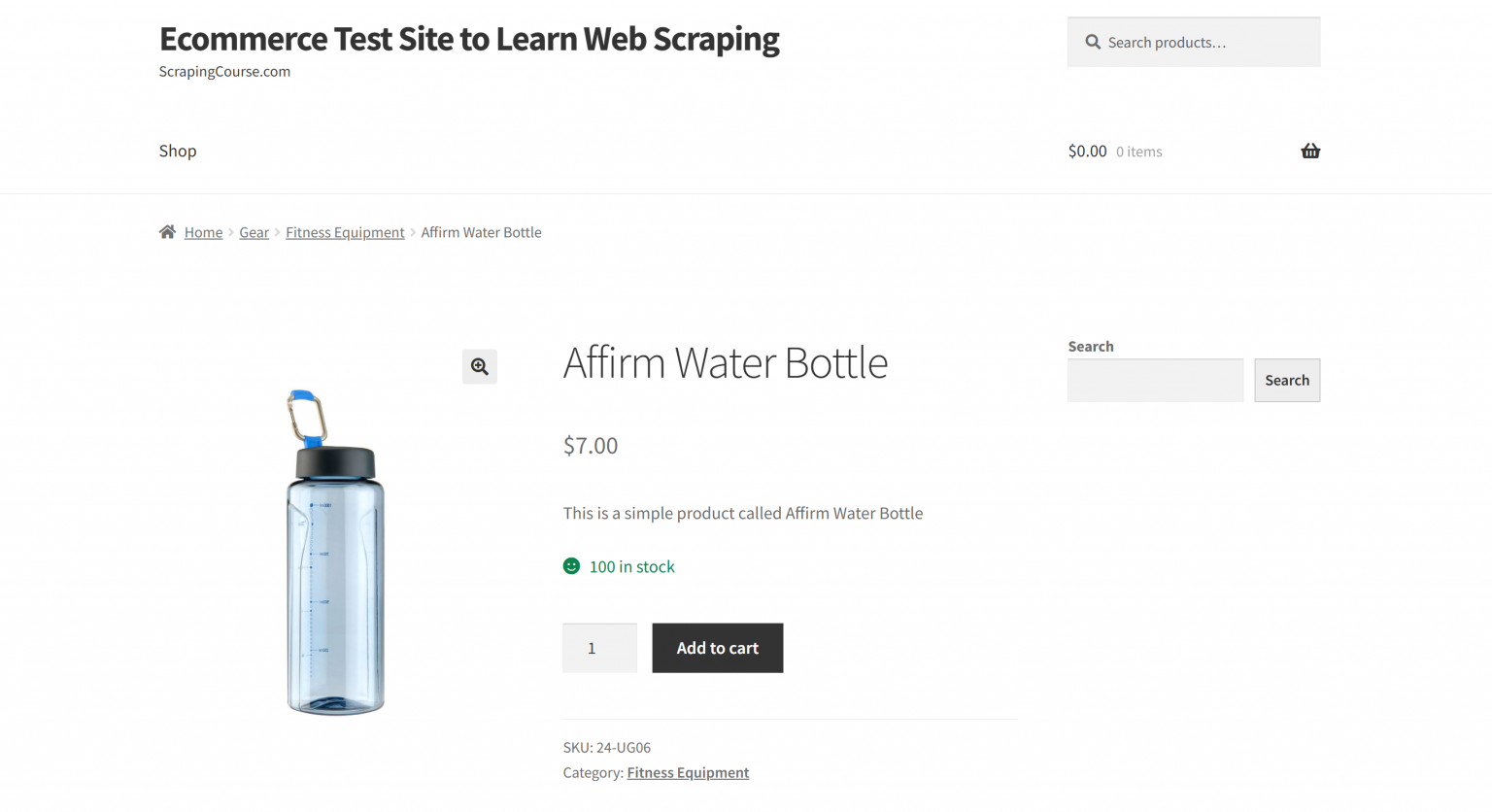1492x812 pixels.
Task: Click the Home breadcrumb link
Action: click(203, 232)
